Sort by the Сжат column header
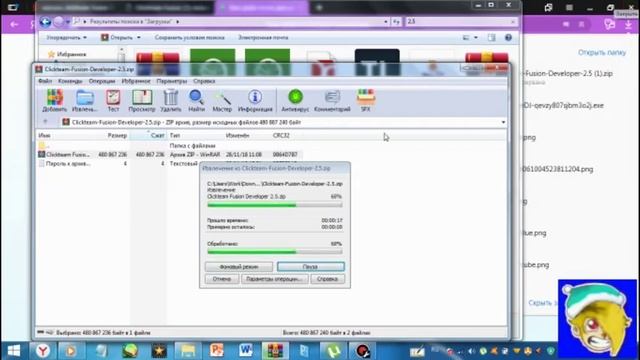The image size is (640, 360). click(148, 135)
